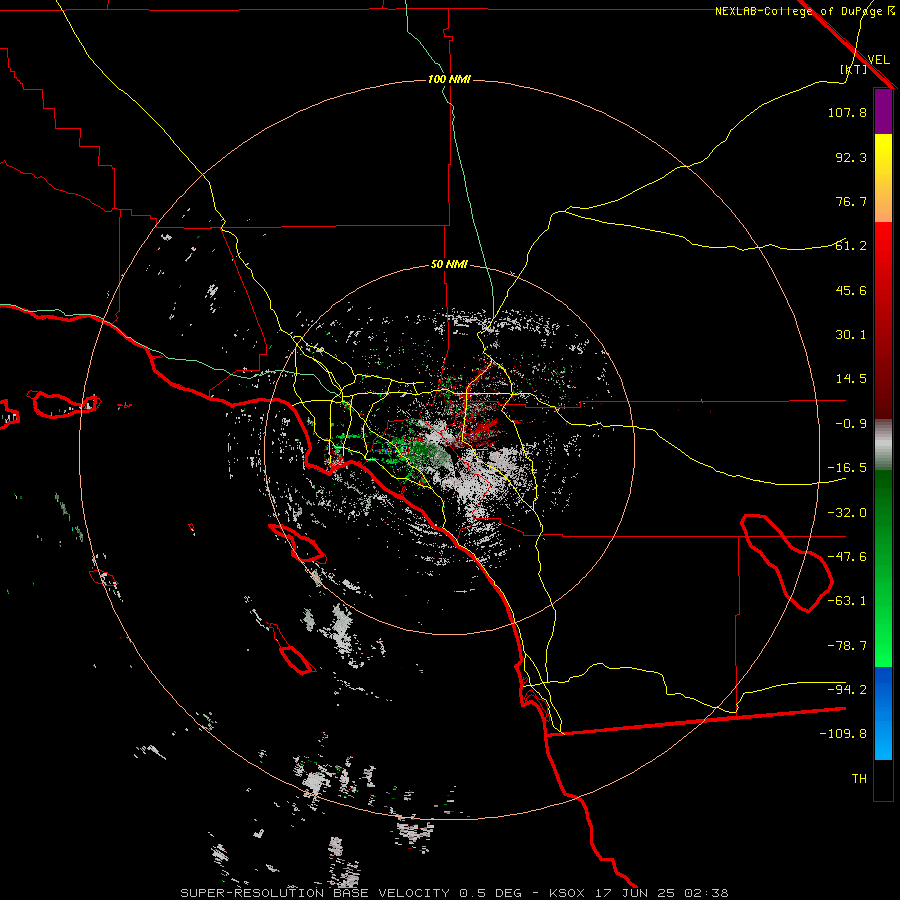Click the -63.1 velocity scale value
This screenshot has width=900, height=900.
(847, 601)
